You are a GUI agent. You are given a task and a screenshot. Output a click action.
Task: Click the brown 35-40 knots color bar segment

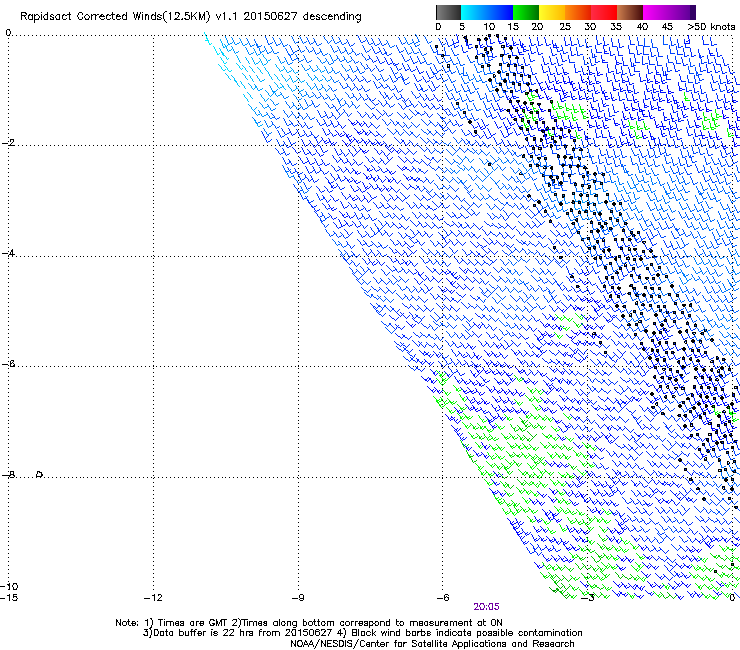pos(630,12)
